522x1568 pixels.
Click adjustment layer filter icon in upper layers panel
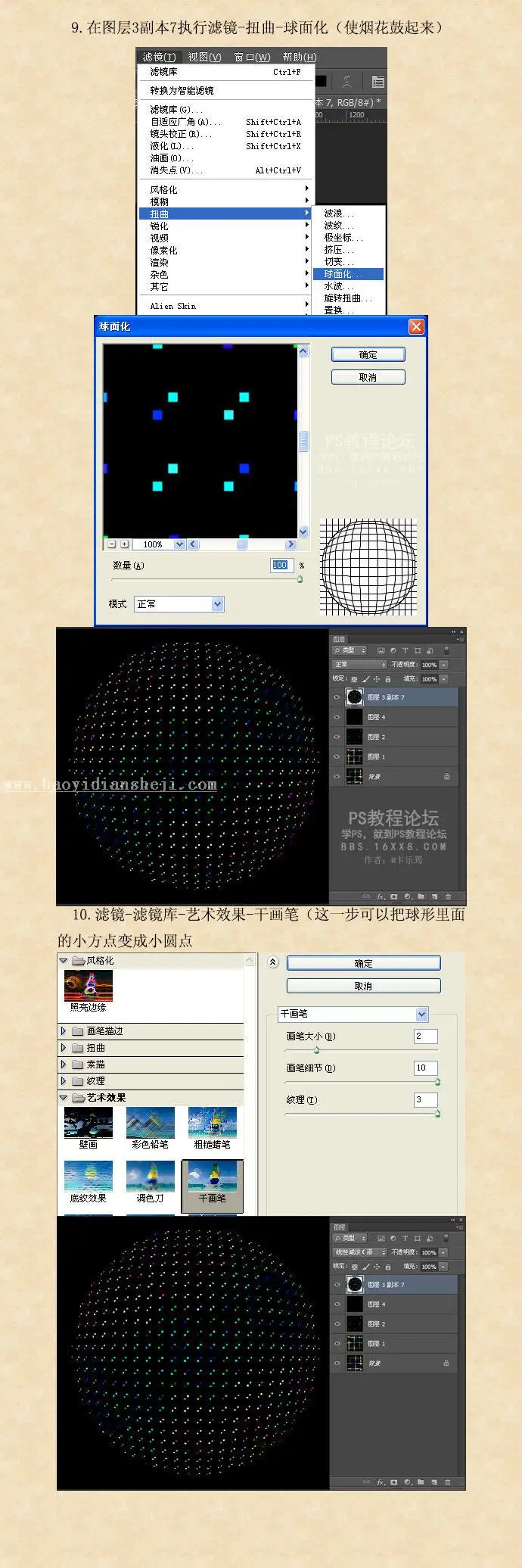pos(393,650)
